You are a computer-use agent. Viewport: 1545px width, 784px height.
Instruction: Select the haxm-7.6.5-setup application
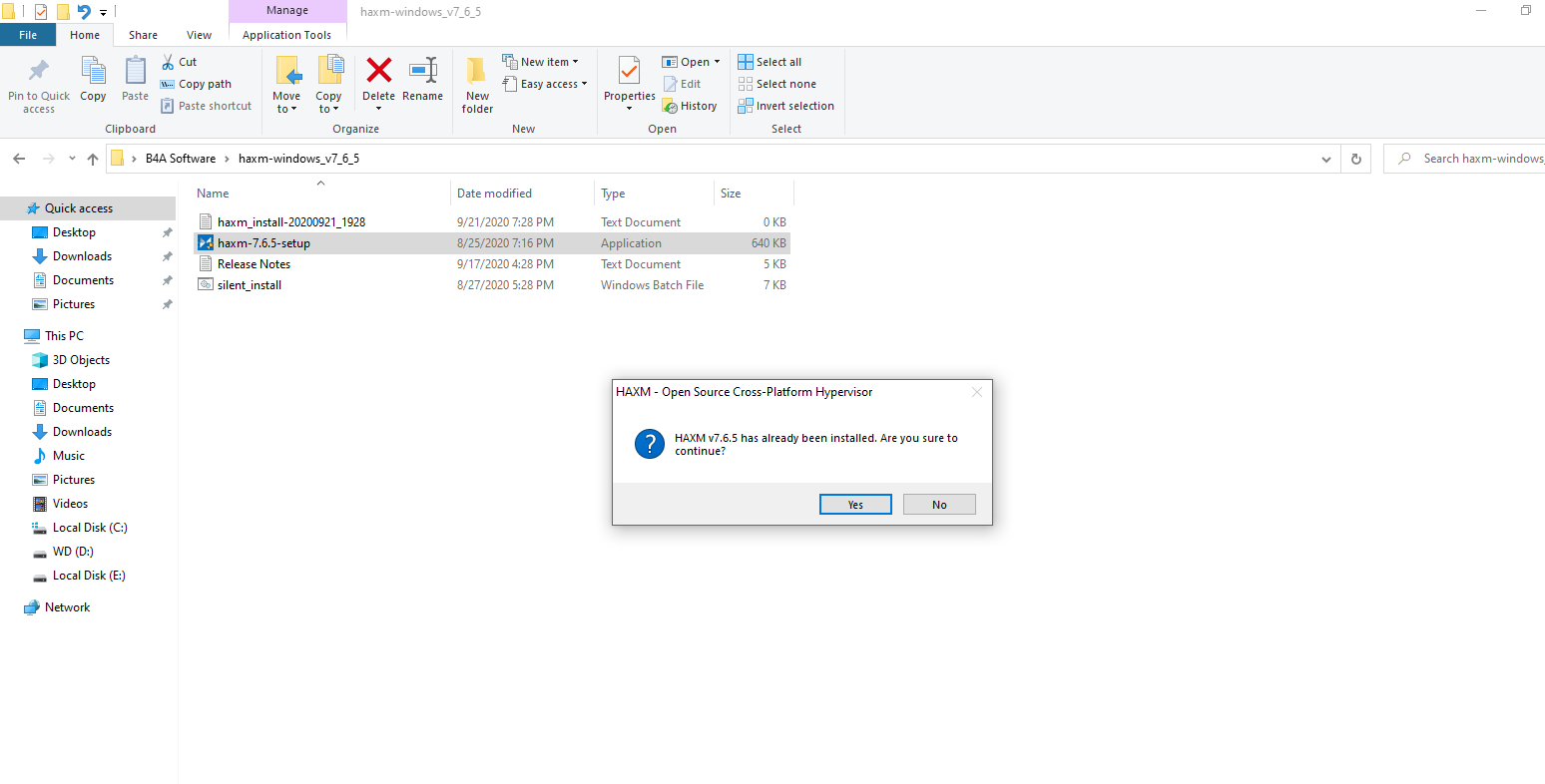491,243
